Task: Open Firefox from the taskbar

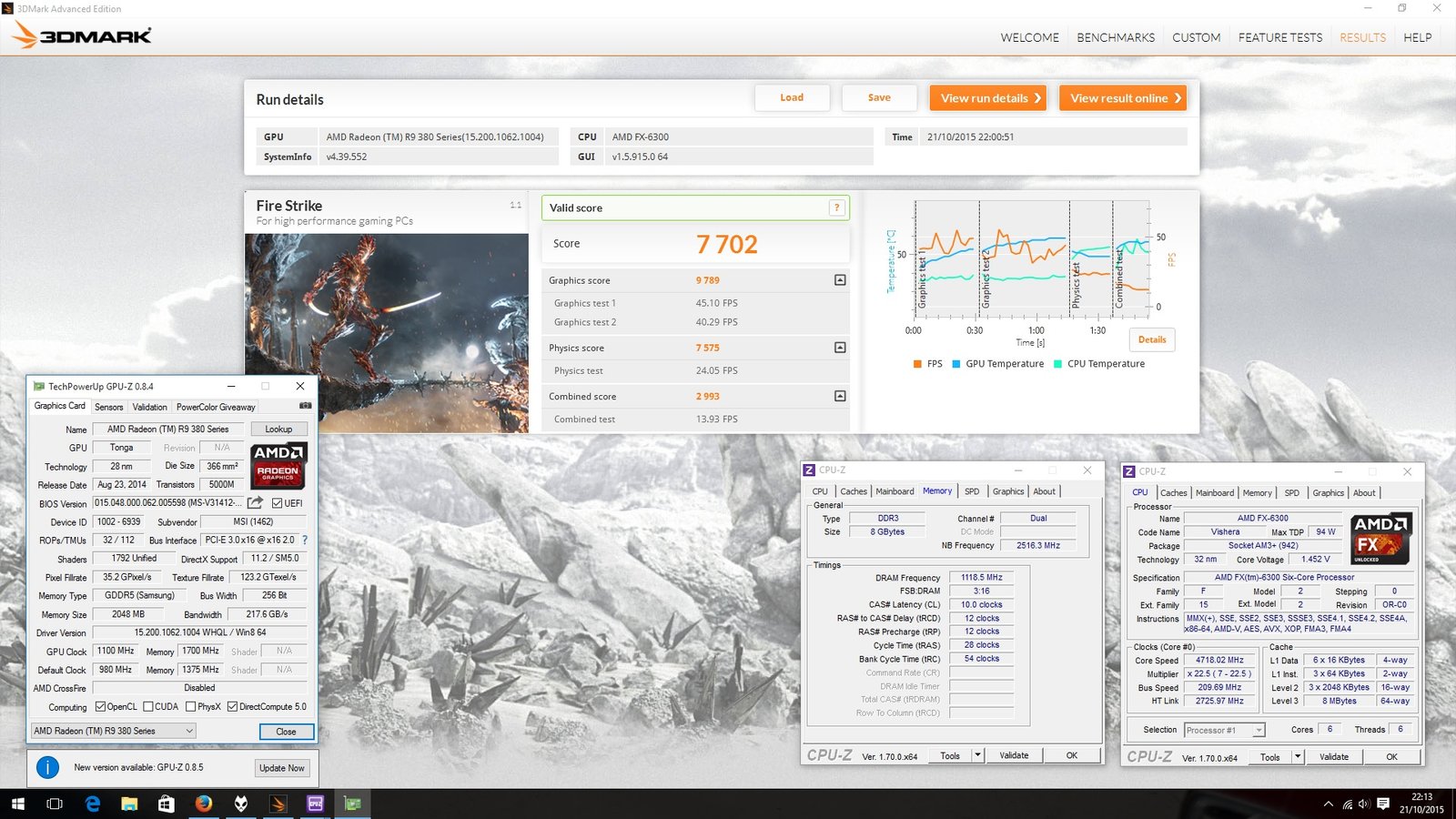Action: (x=204, y=804)
